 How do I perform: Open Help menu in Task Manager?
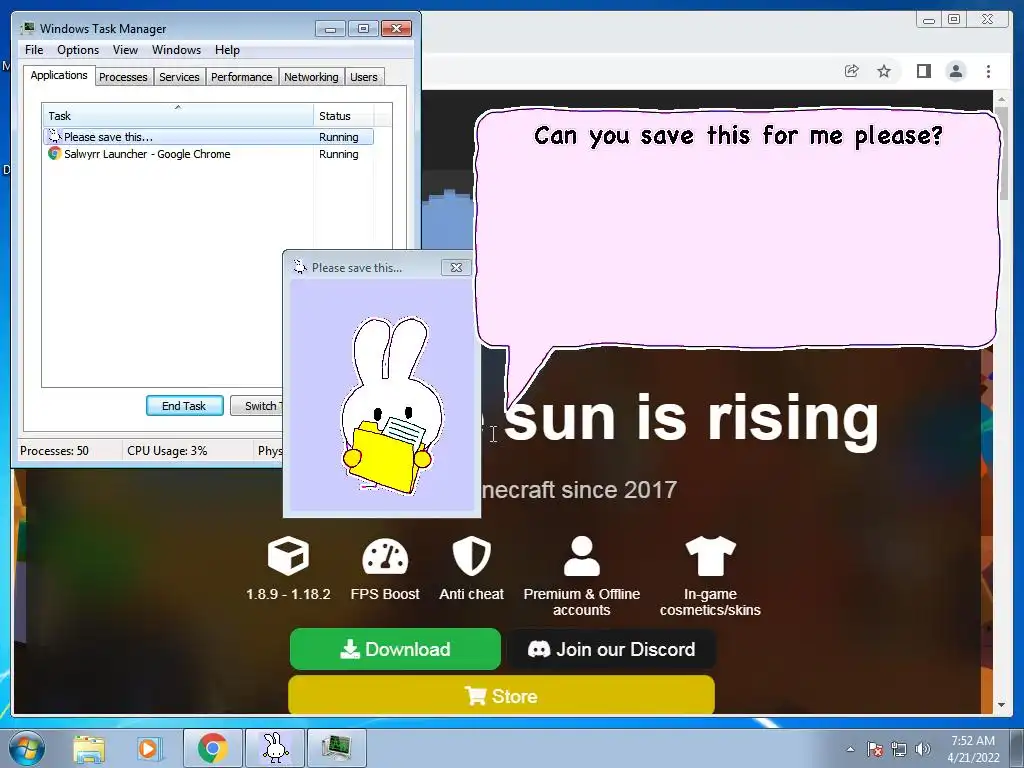coord(227,50)
